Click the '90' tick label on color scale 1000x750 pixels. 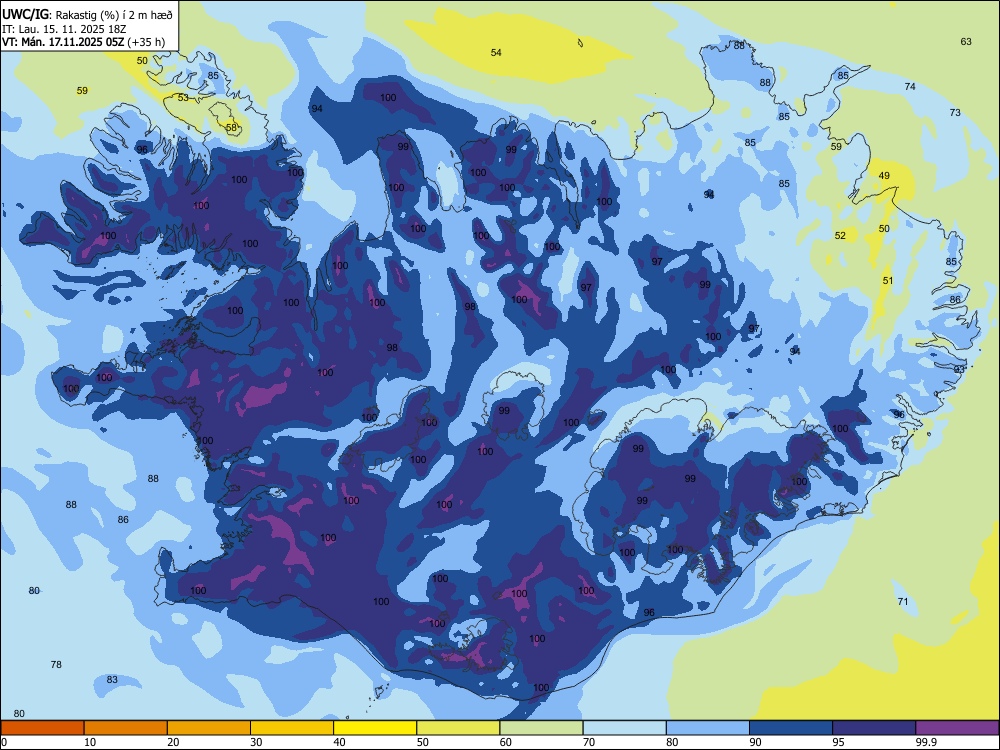756,742
